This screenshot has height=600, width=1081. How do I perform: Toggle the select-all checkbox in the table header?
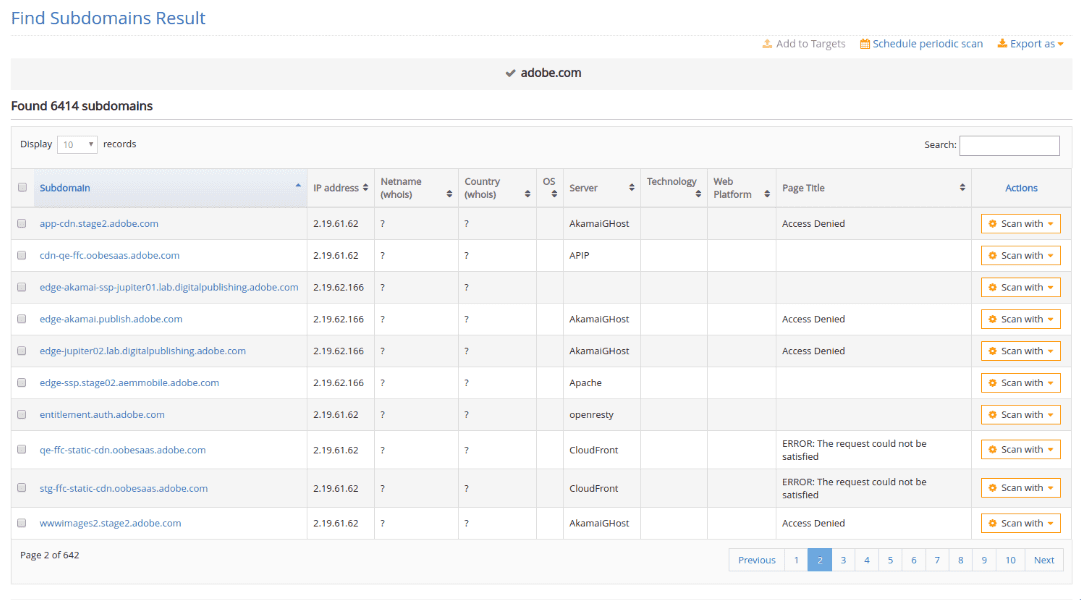(22, 187)
